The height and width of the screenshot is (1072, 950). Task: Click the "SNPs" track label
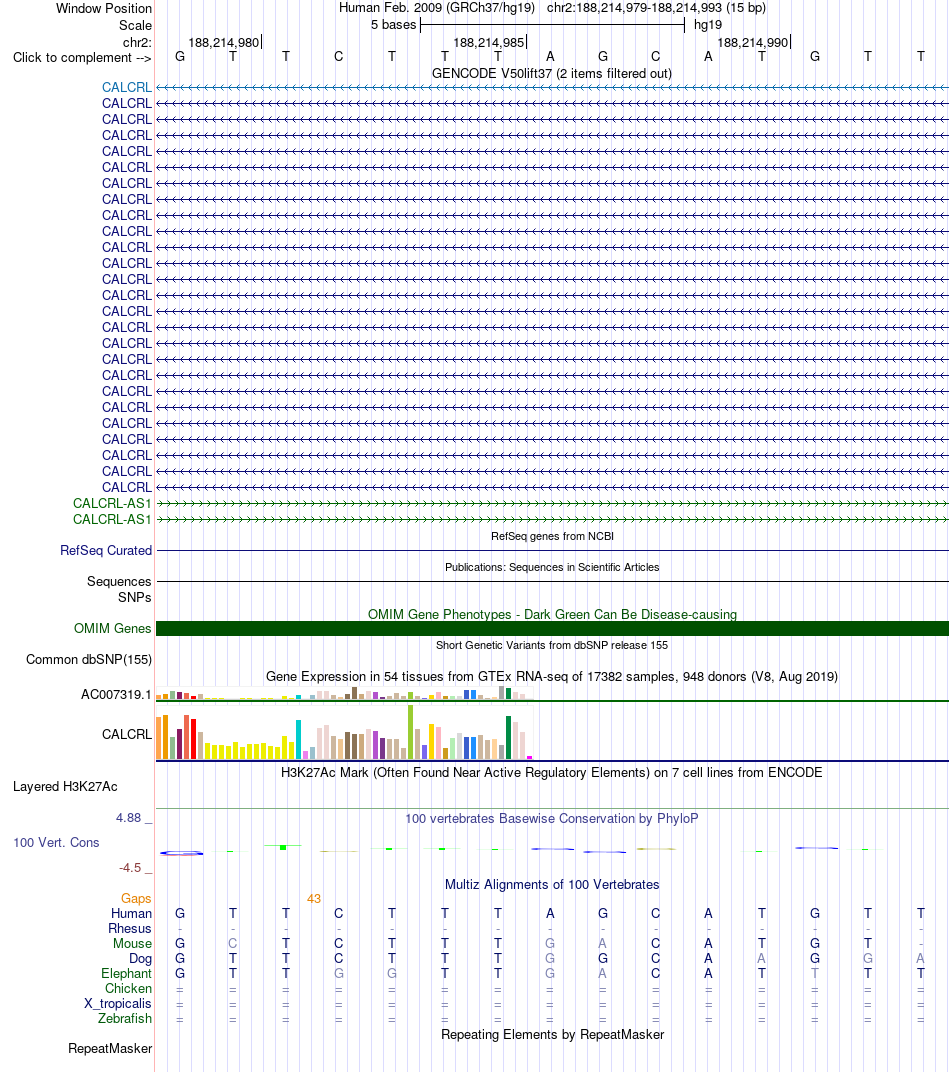135,597
